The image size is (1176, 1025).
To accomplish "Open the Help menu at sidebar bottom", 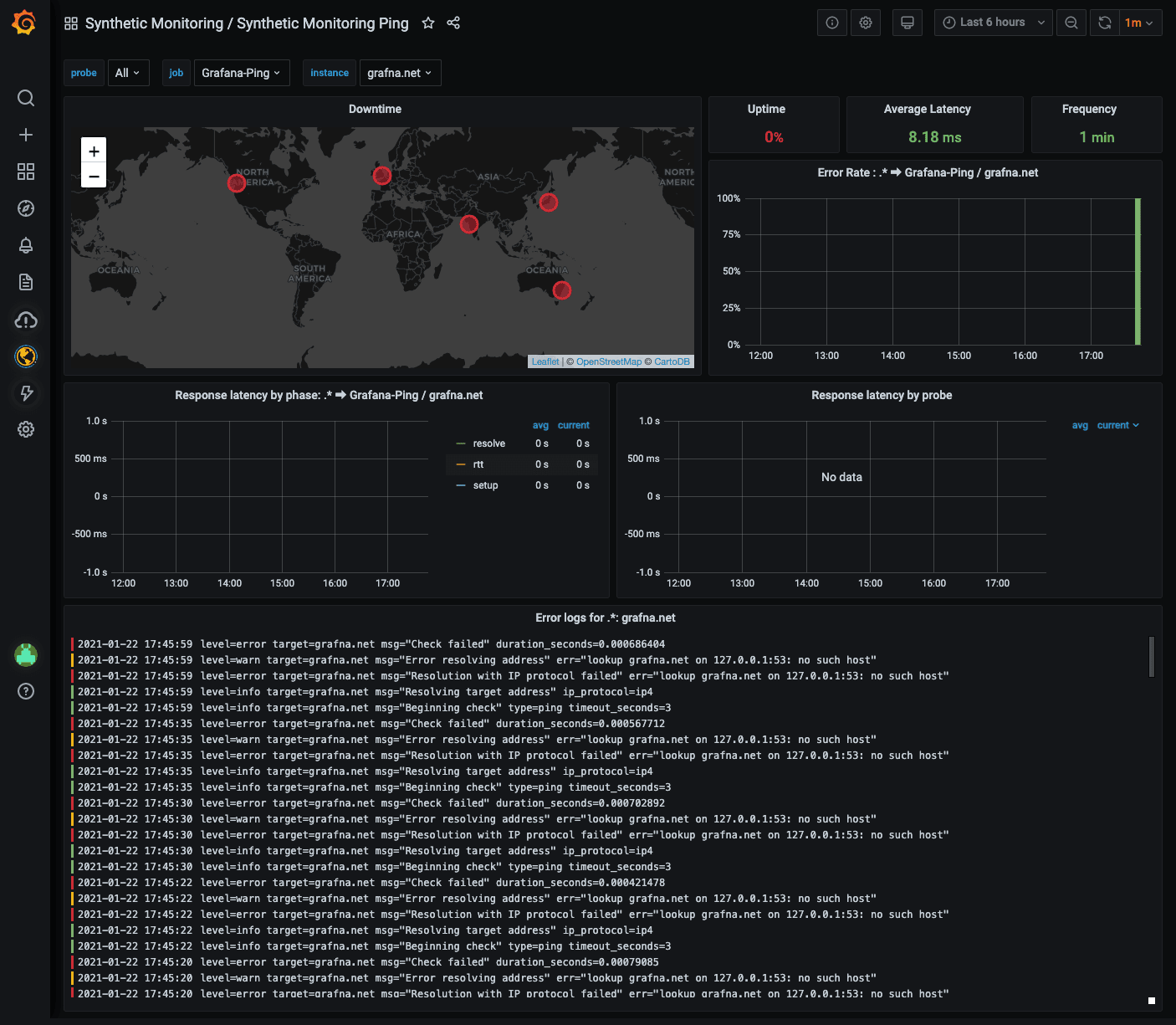I will coord(25,691).
